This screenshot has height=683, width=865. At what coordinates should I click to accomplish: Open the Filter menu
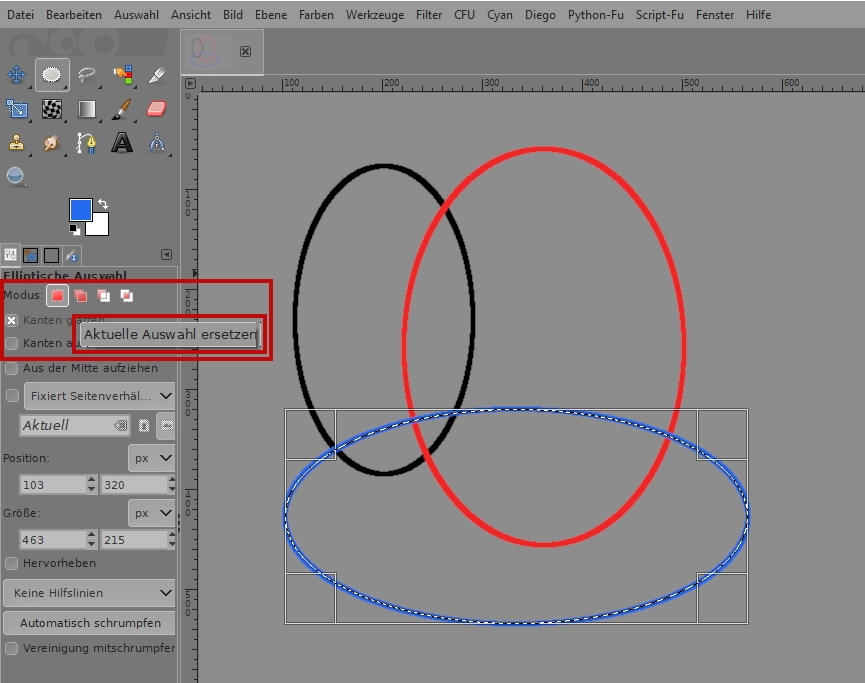coord(429,15)
